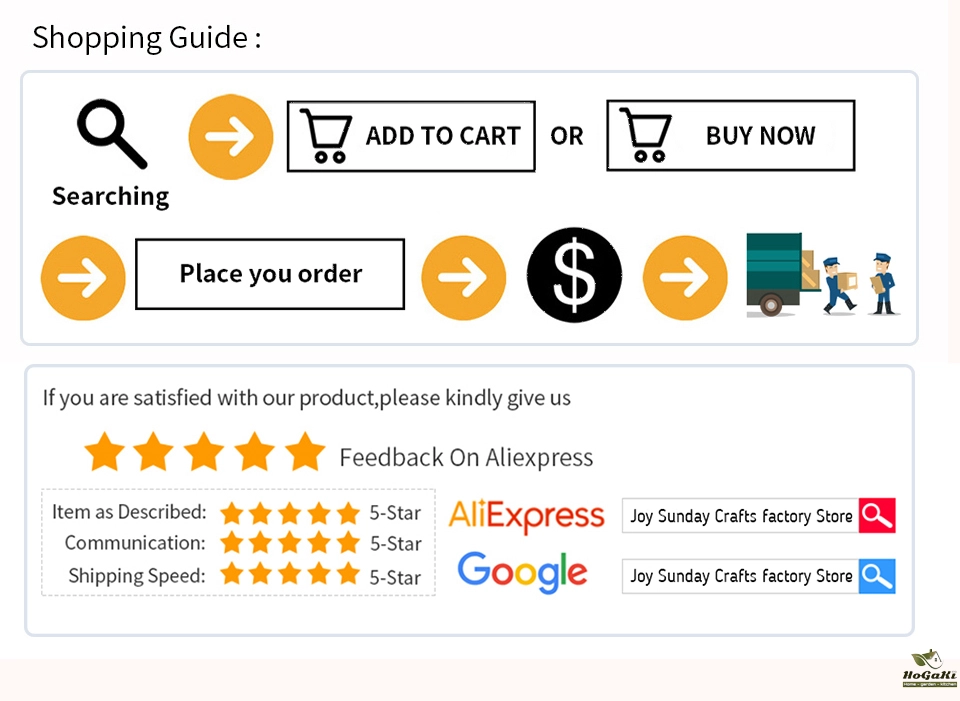Click the orange arrow before the delivery truck

pyautogui.click(x=685, y=277)
